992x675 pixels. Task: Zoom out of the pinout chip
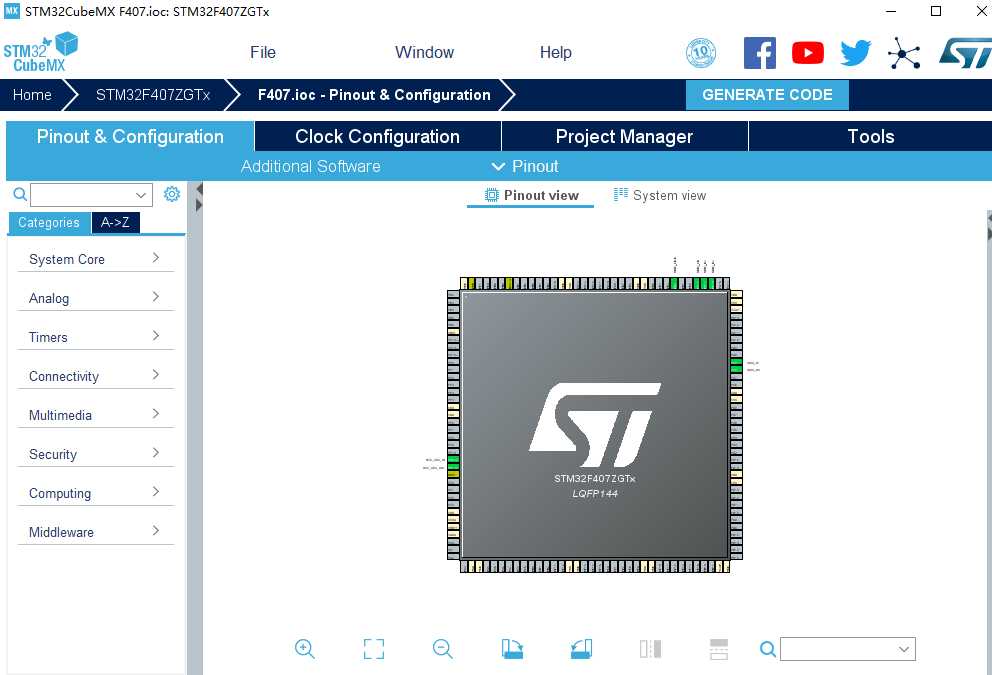click(442, 648)
